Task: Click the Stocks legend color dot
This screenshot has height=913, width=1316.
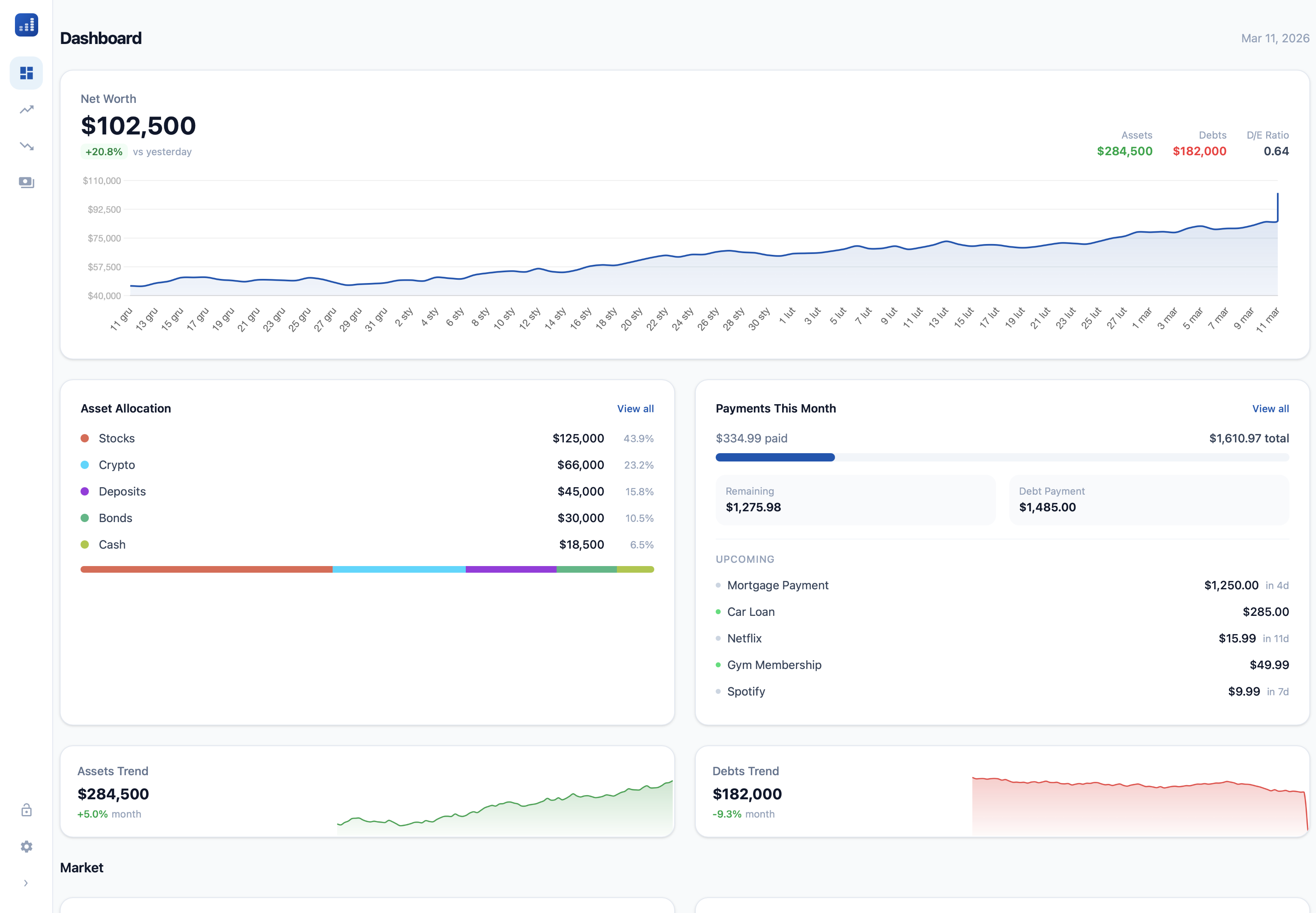Action: pos(85,438)
